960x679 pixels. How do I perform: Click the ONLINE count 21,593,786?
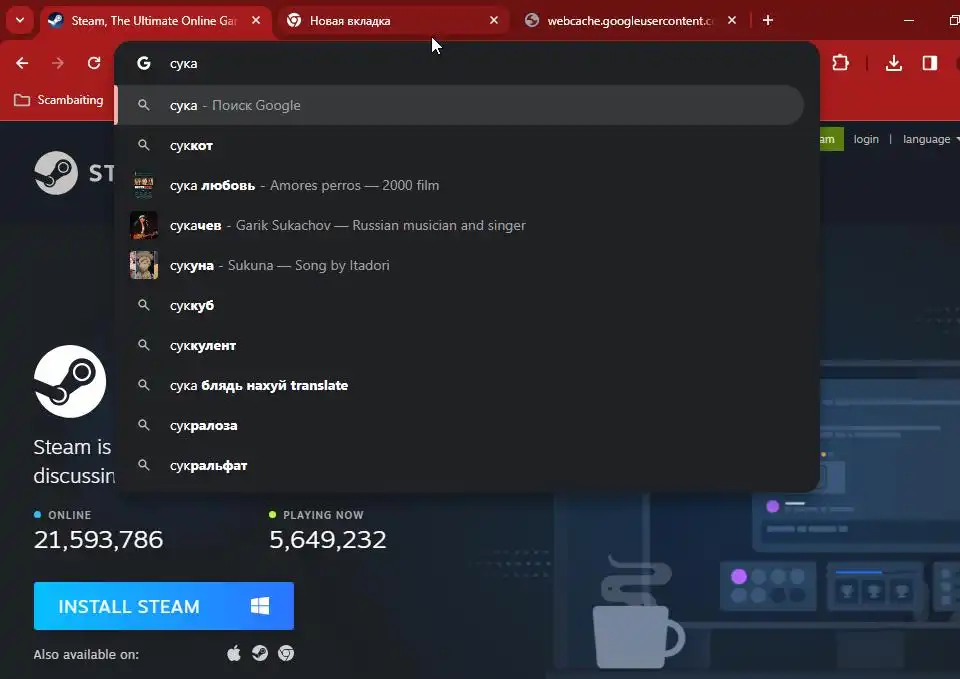pyautogui.click(x=99, y=539)
